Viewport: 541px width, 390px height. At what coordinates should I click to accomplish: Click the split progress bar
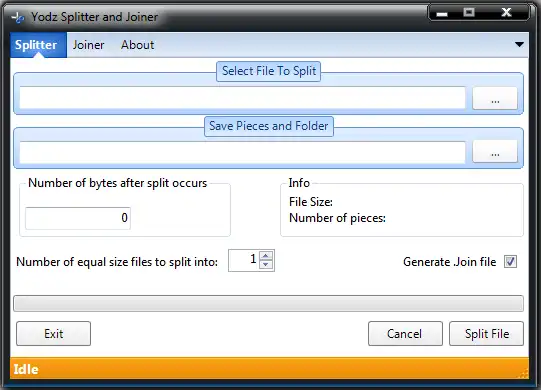click(x=268, y=303)
